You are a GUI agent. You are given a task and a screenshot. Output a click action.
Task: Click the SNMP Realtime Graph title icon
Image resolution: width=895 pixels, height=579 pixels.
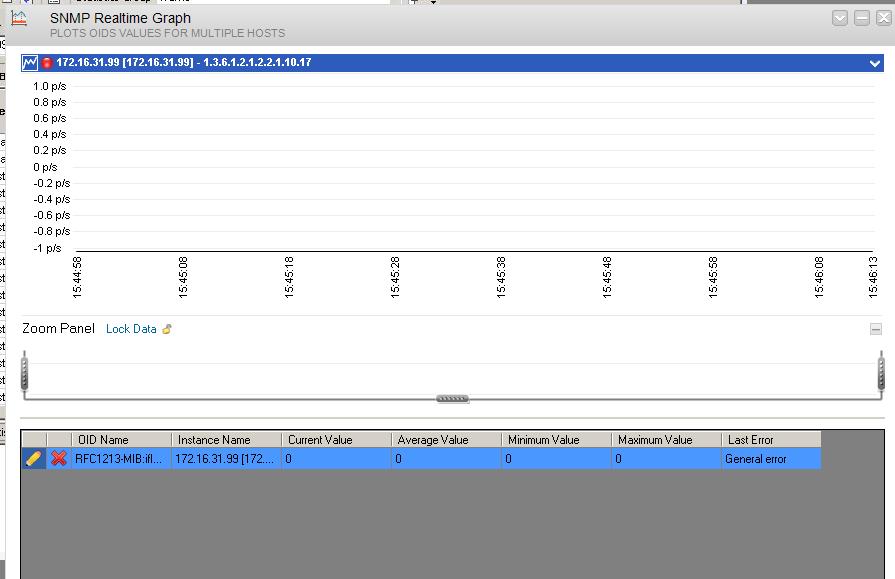tap(19, 18)
